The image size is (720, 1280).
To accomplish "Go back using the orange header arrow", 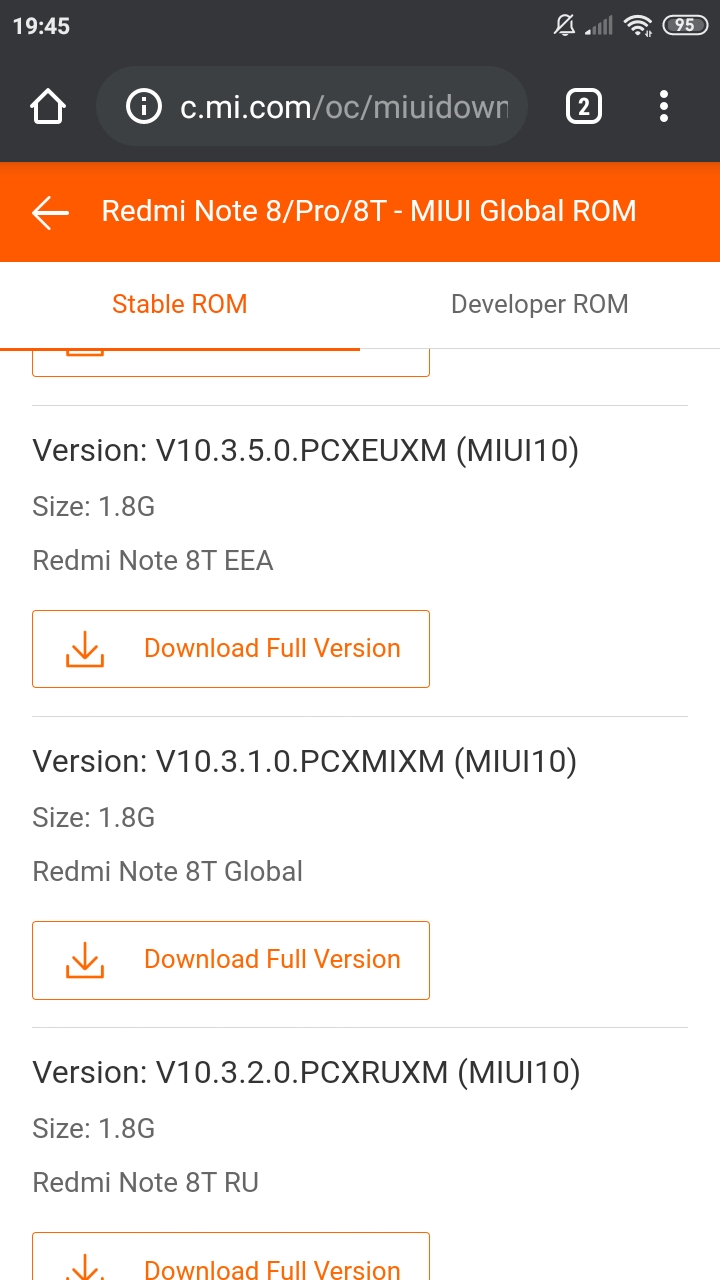I will click(50, 212).
